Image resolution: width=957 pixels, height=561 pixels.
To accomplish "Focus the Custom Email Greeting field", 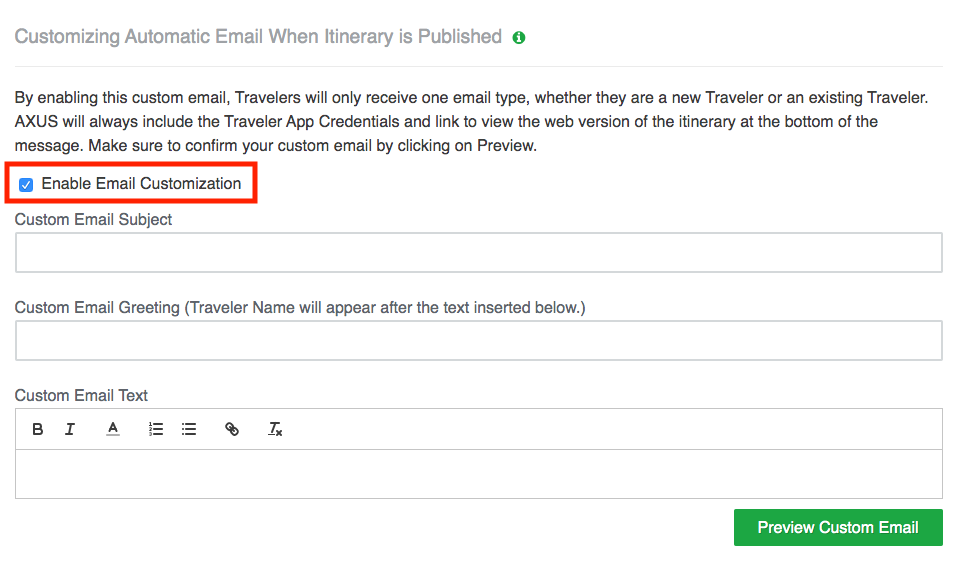I will (x=478, y=340).
